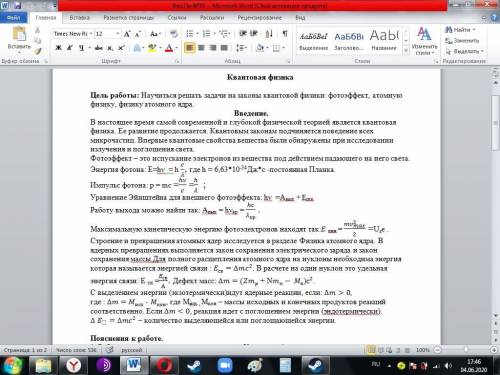This screenshot has width=500, height=375.
Task: Click the zoom slider in status bar
Action: pos(466,350)
